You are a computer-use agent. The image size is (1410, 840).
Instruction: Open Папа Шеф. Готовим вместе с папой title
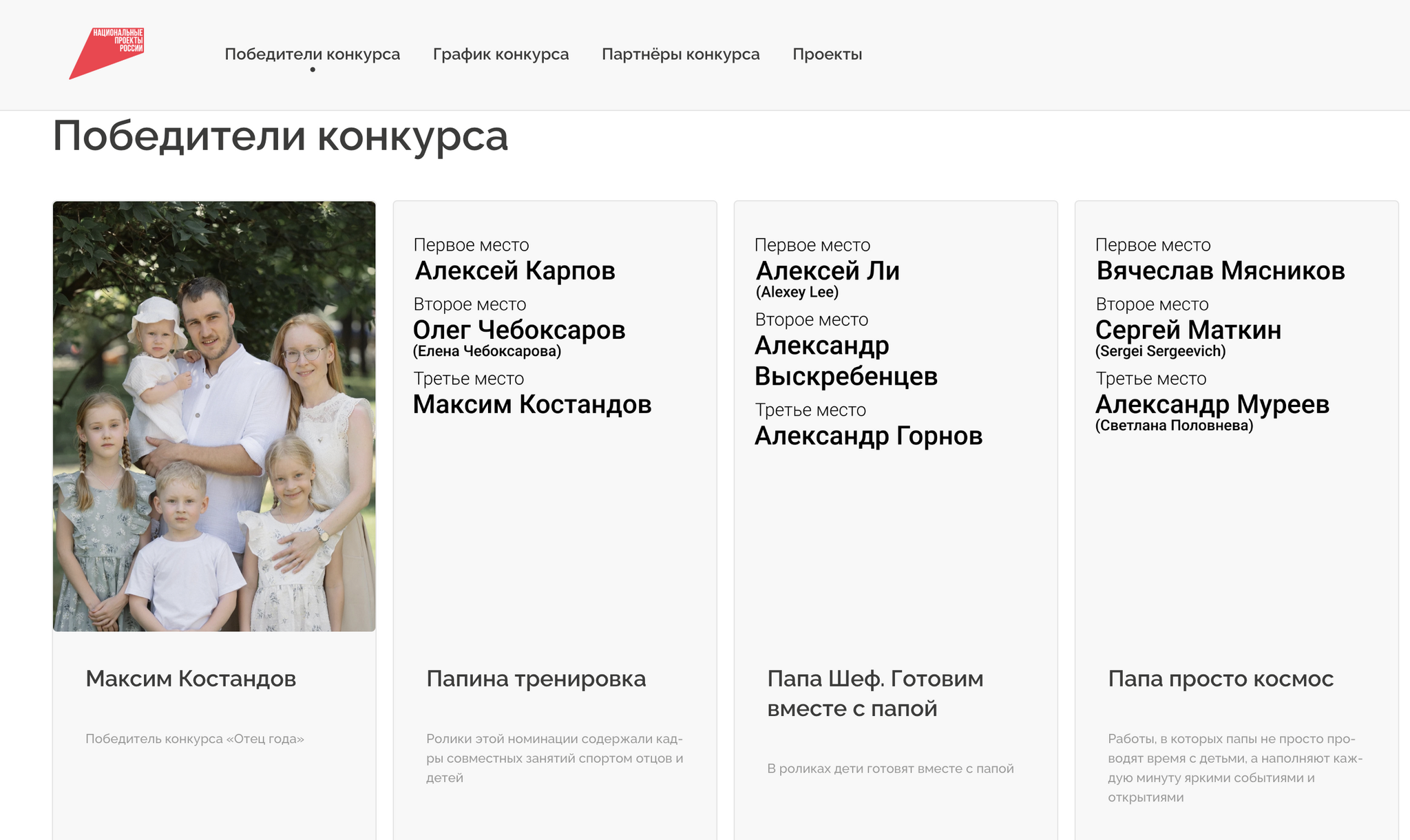pyautogui.click(x=875, y=693)
